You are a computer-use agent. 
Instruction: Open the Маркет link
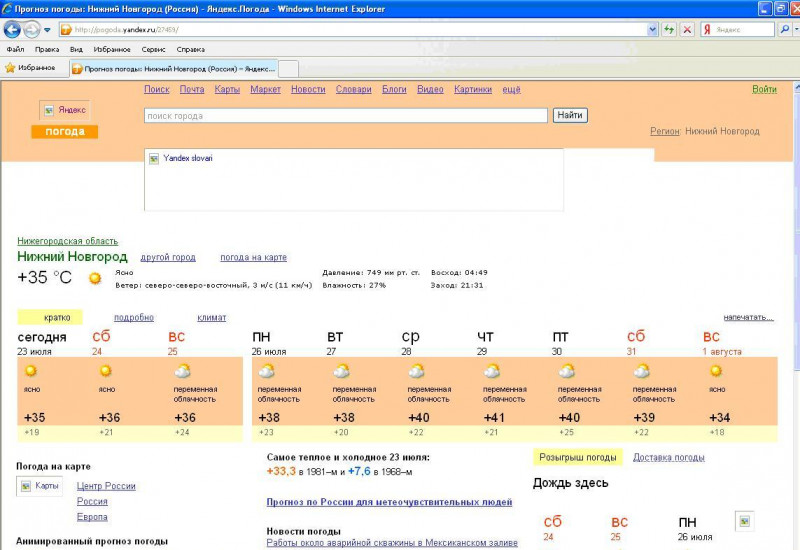(265, 89)
